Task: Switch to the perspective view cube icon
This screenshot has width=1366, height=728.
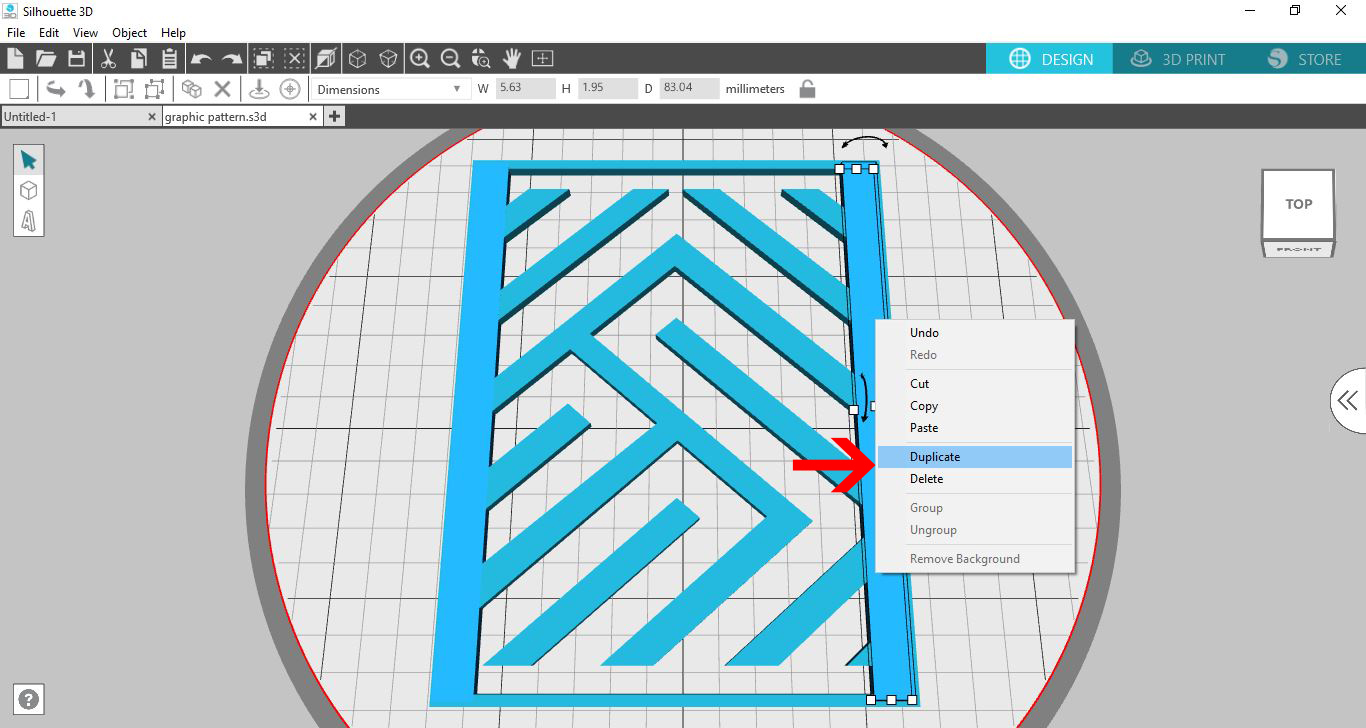Action: point(326,58)
